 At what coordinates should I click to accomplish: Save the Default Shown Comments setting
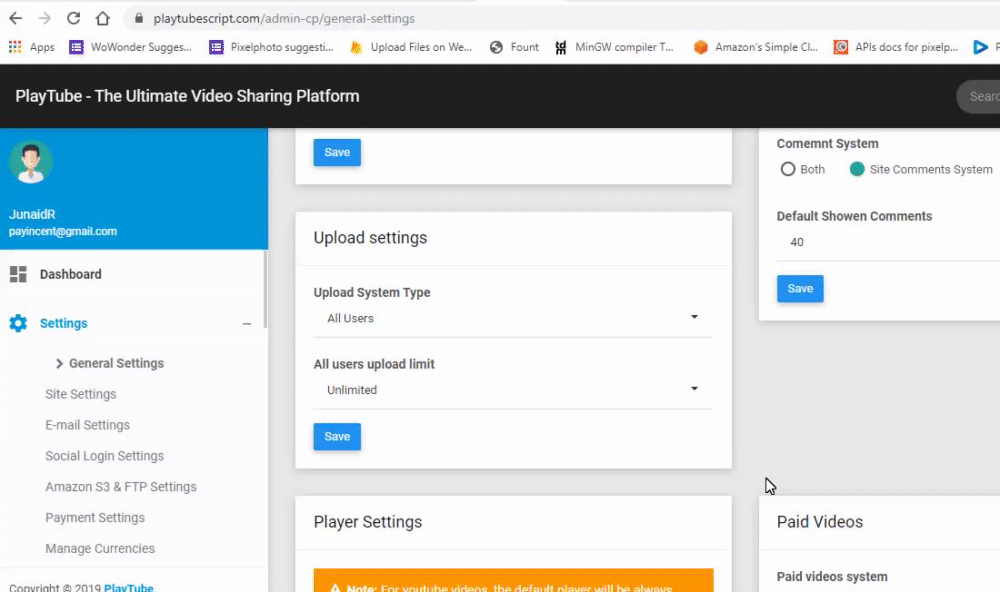pos(800,289)
